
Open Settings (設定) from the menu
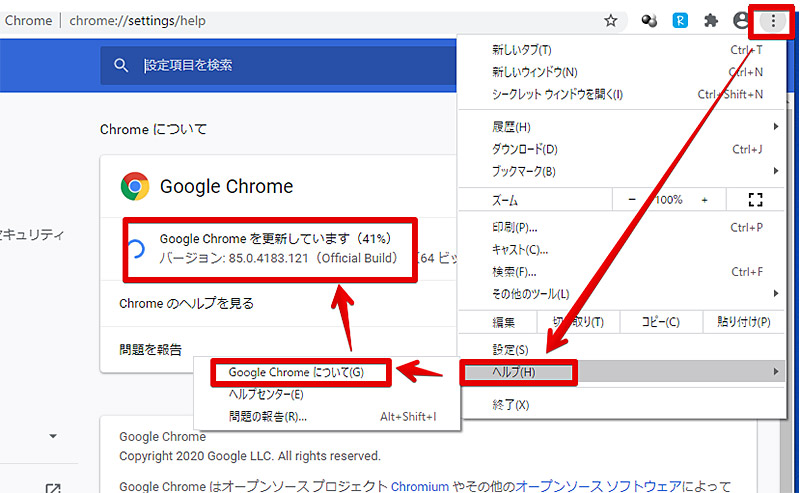click(x=621, y=350)
